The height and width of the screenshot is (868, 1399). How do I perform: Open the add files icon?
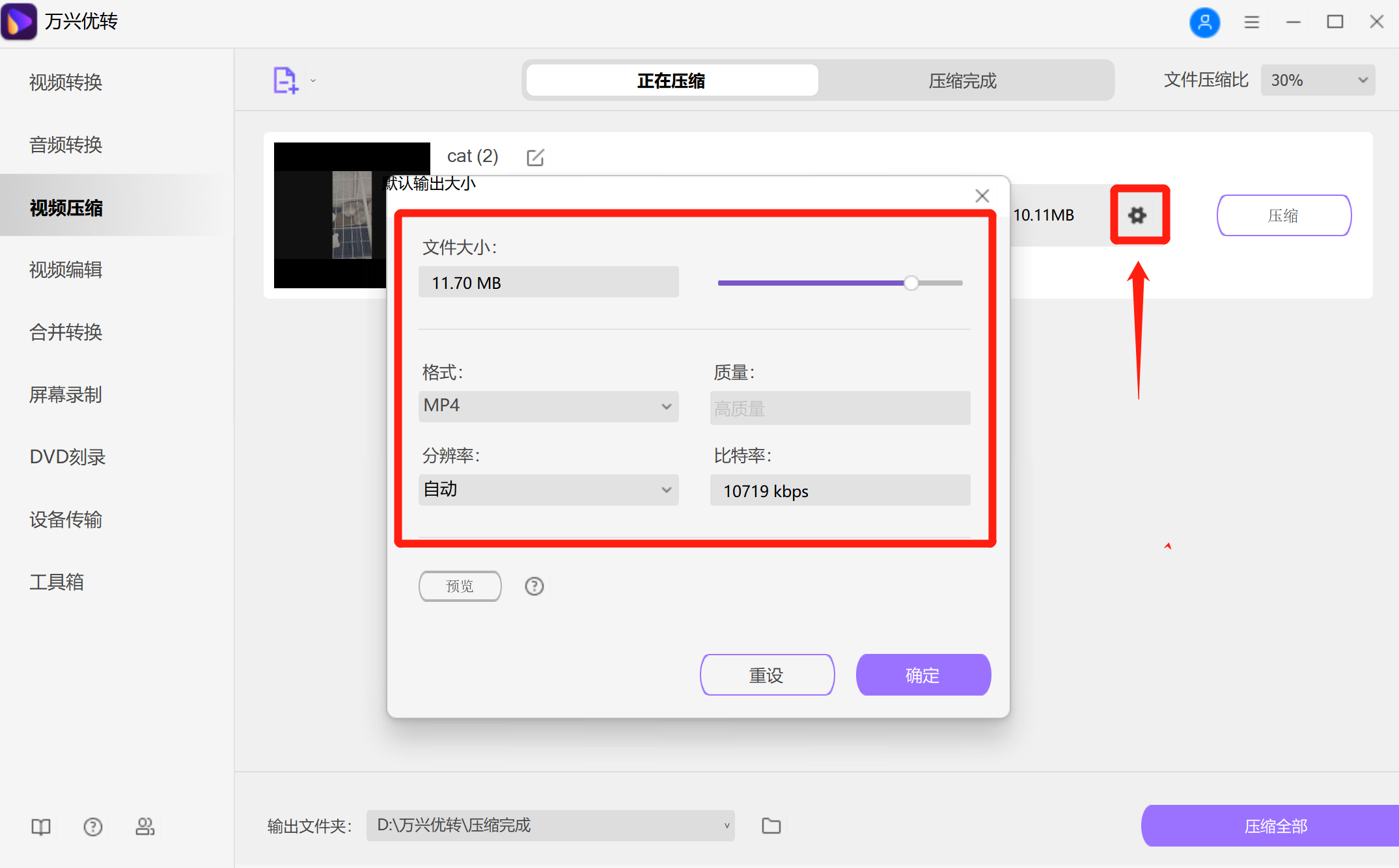click(x=285, y=79)
